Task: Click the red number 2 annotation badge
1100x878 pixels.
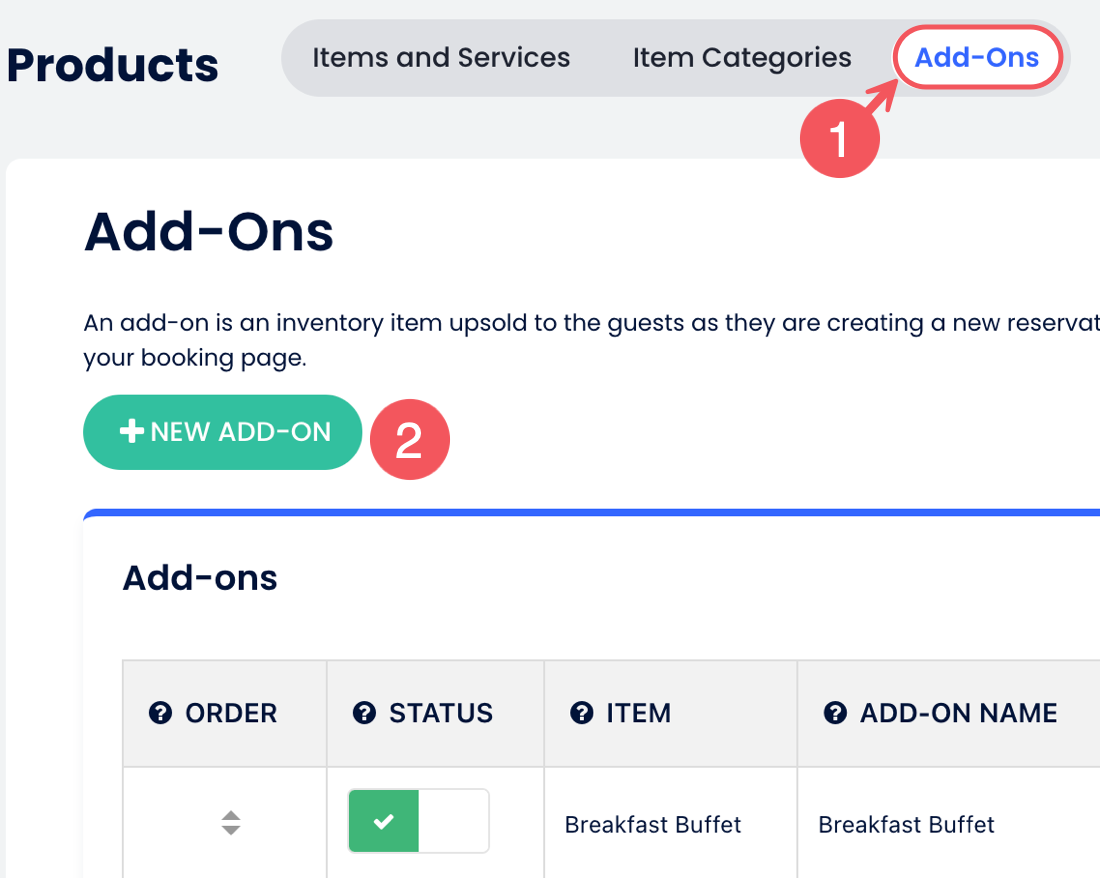Action: coord(410,440)
